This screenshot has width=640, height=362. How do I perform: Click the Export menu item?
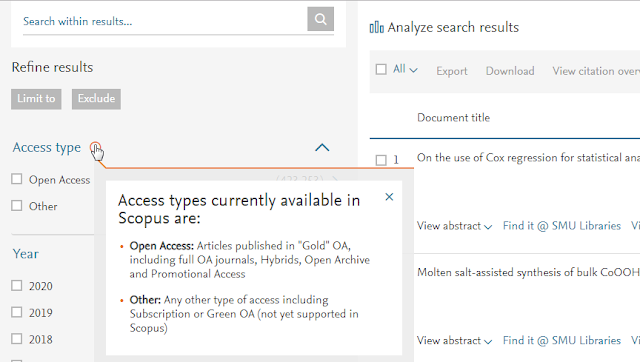451,71
